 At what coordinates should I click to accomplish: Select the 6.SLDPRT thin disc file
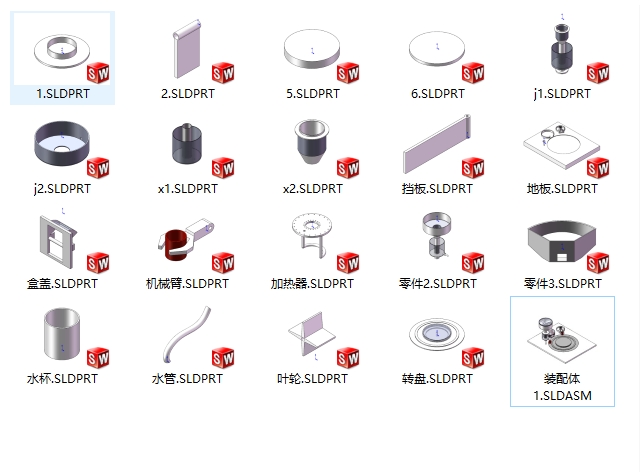point(437,58)
